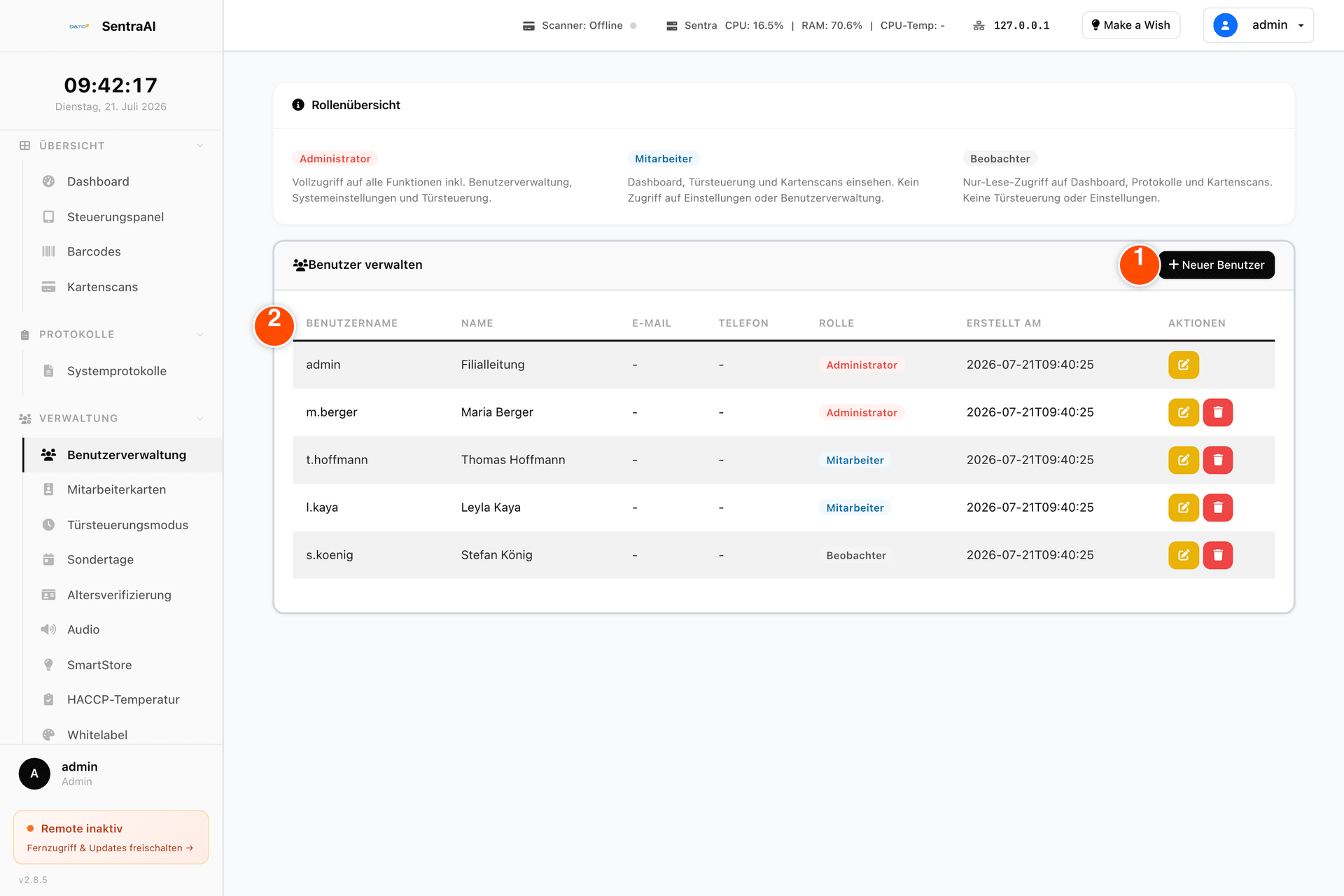Delete the t.hoffmann user
Screen dimensions: 1344x896
pos(1218,460)
